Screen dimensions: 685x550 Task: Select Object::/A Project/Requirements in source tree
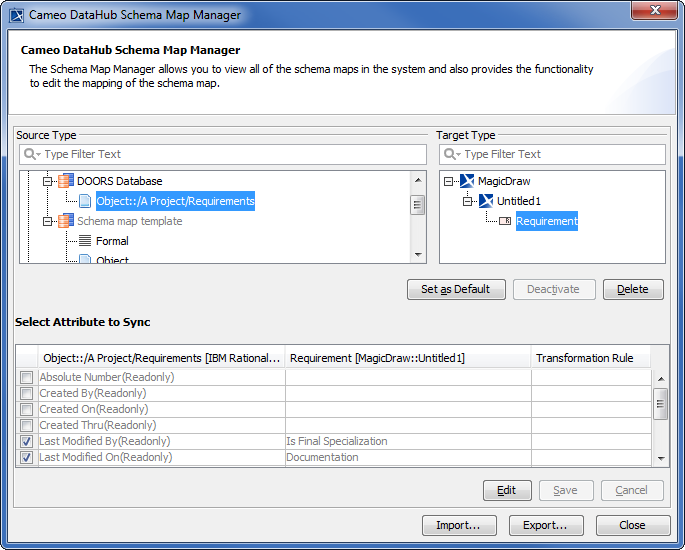[x=175, y=201]
